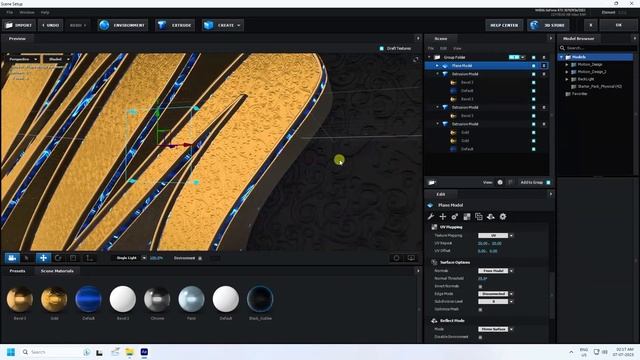This screenshot has height=360, width=640.
Task: Toggle visibility of Plane Model
Action: (533, 66)
